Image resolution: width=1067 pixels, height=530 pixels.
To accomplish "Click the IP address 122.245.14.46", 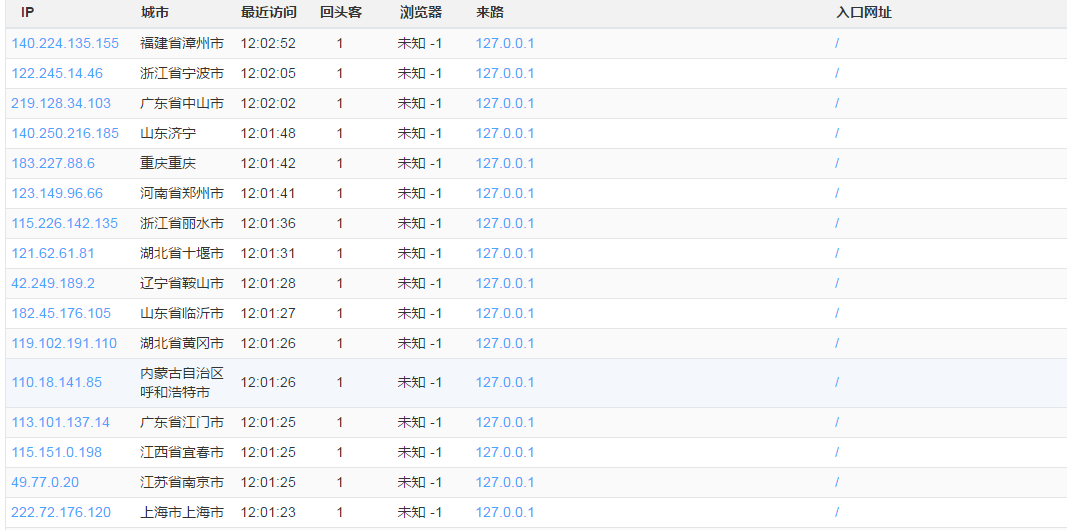I will click(x=57, y=73).
